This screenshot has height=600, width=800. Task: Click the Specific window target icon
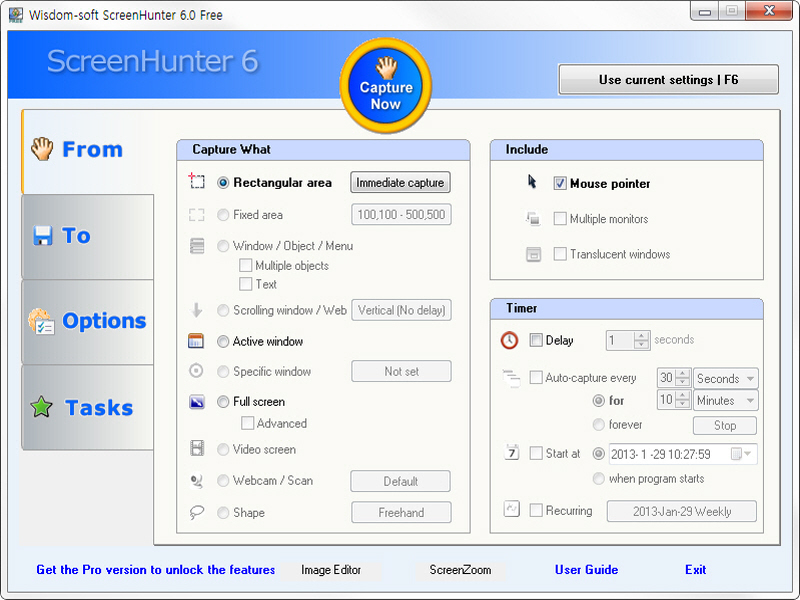(x=196, y=370)
